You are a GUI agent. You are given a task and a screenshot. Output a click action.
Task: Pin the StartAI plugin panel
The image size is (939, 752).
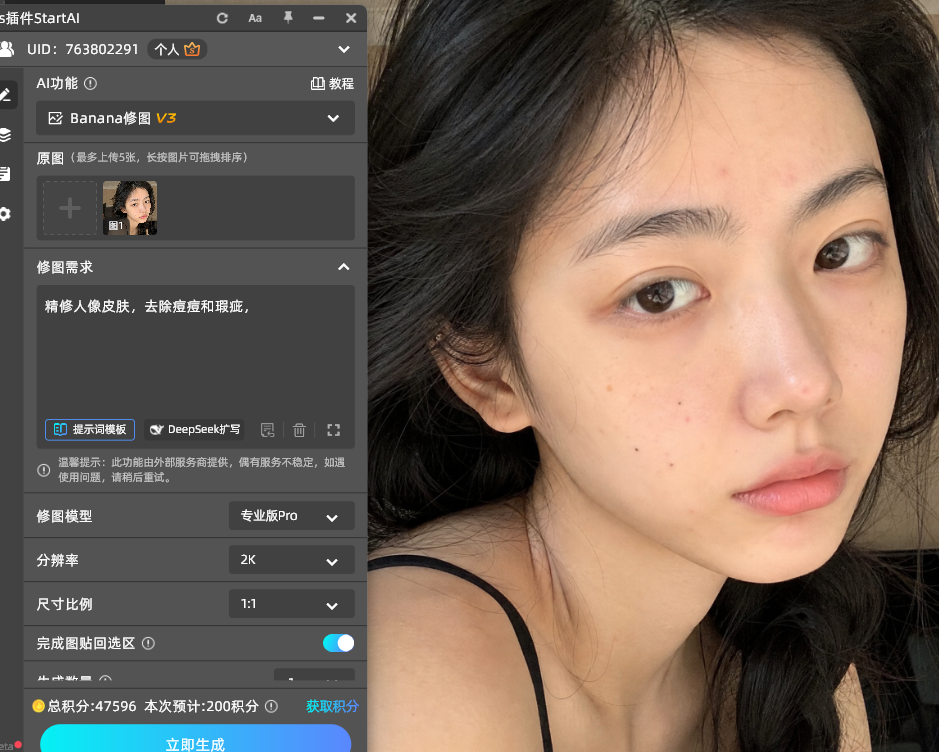pyautogui.click(x=288, y=17)
